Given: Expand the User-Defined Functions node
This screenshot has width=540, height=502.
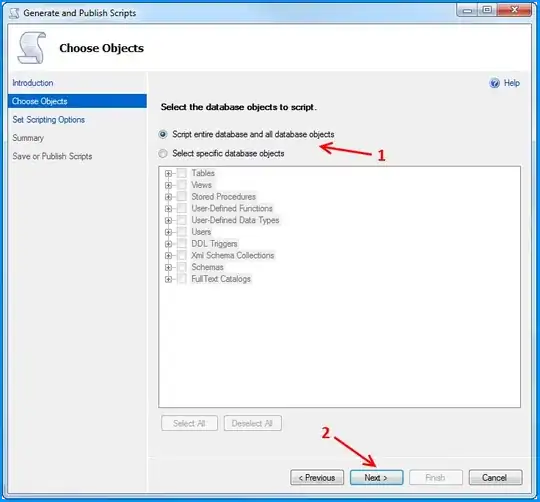Looking at the screenshot, I should pos(168,209).
